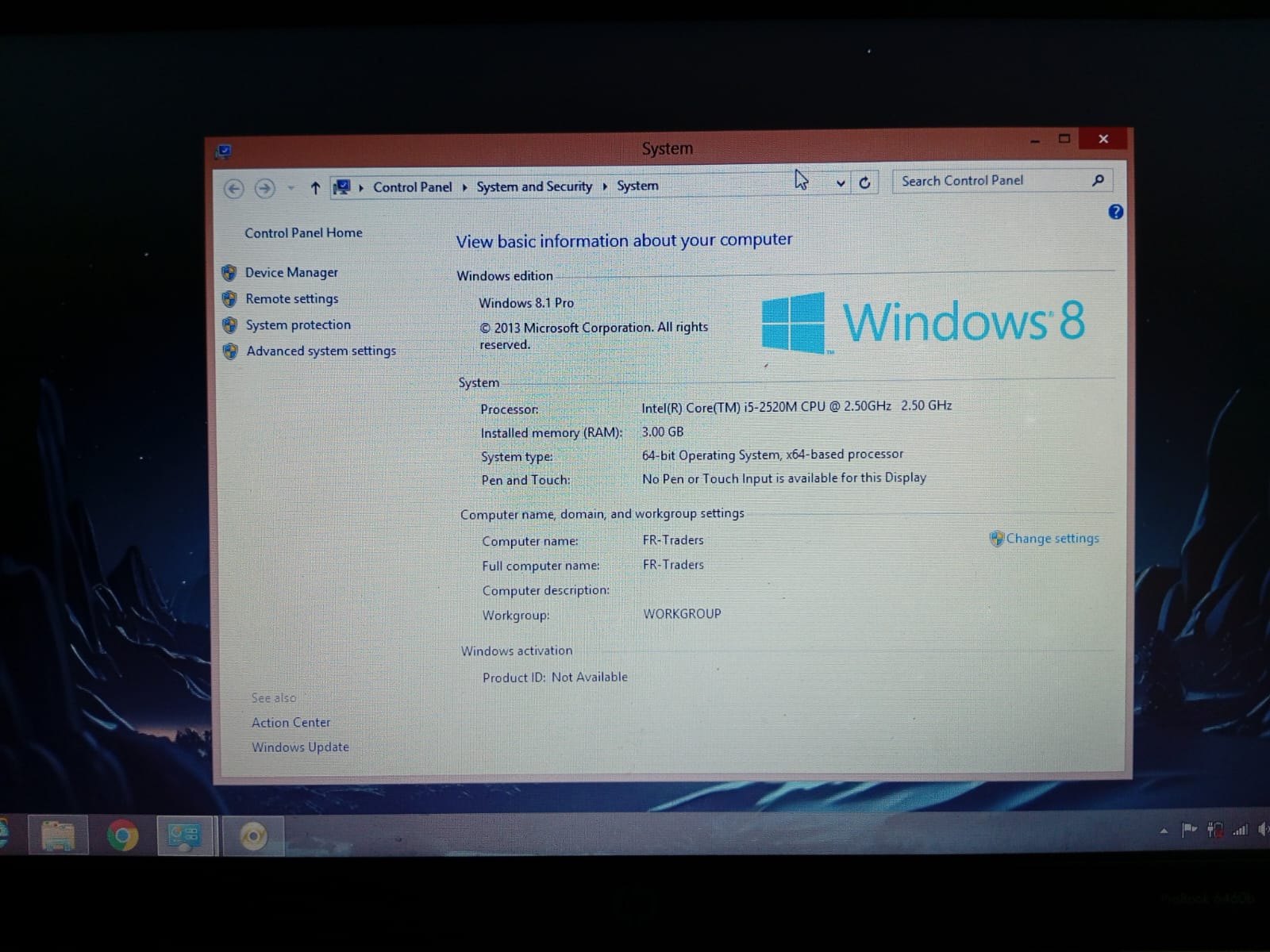Screen dimensions: 1270x952
Task: Click the shield icon beside Change settings
Action: pyautogui.click(x=997, y=539)
